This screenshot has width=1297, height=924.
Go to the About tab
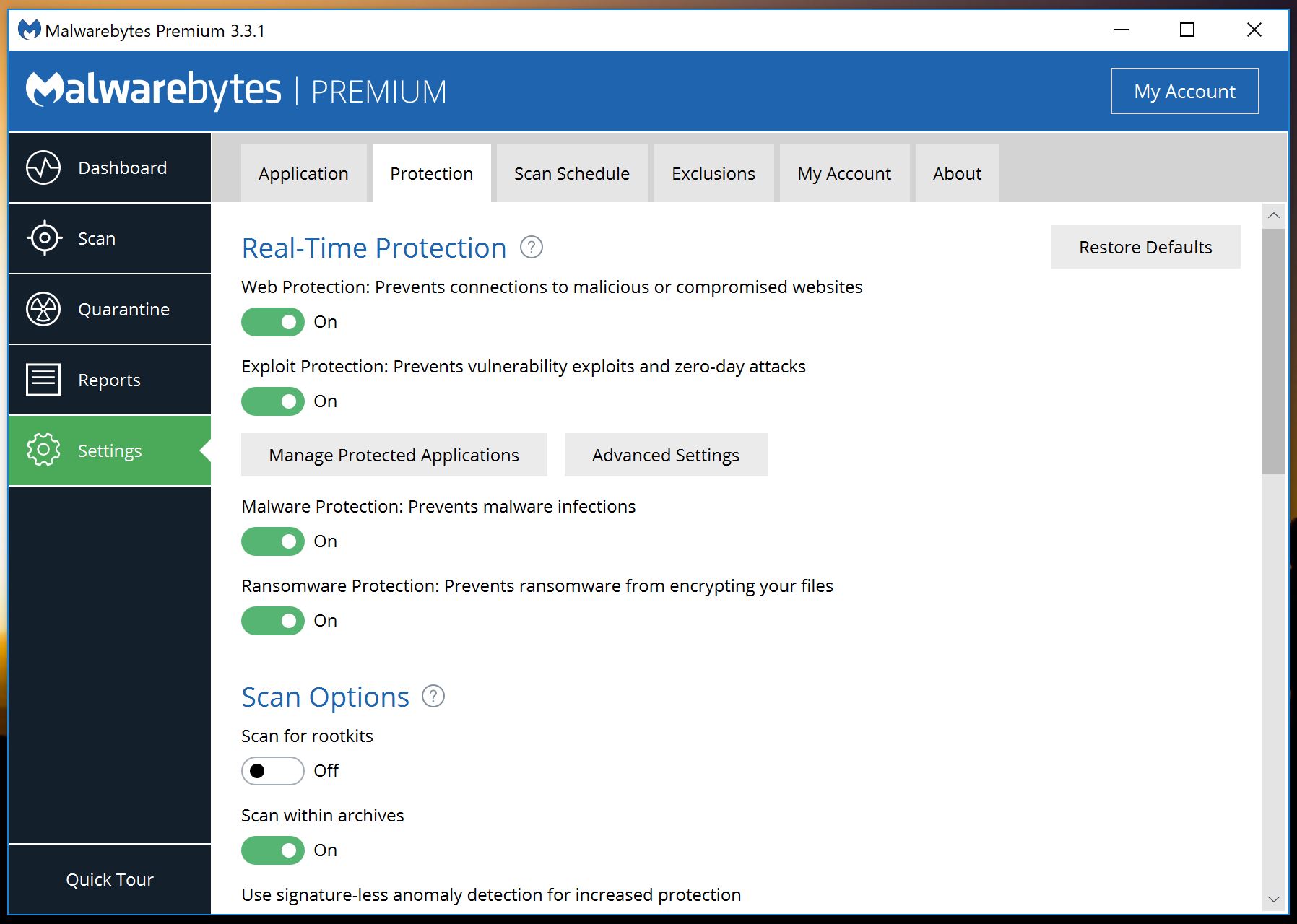click(956, 173)
